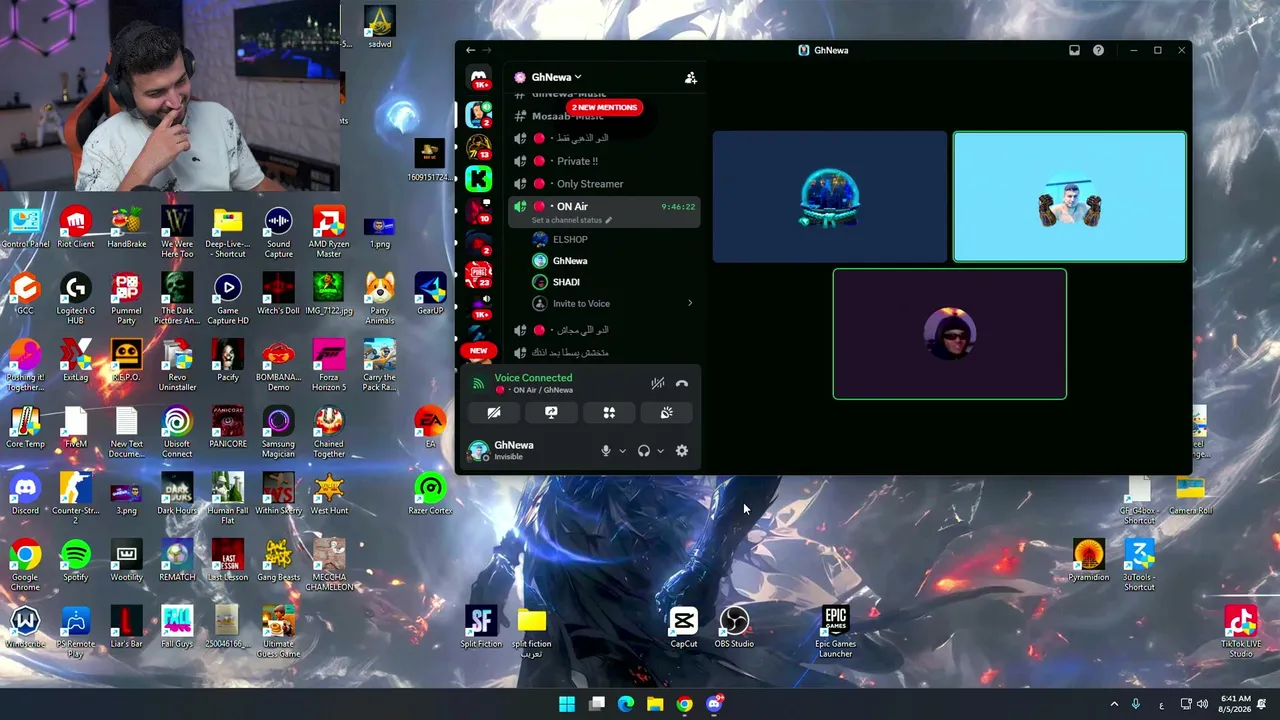Open the Discord inbox icon in title bar

pyautogui.click(x=1074, y=50)
